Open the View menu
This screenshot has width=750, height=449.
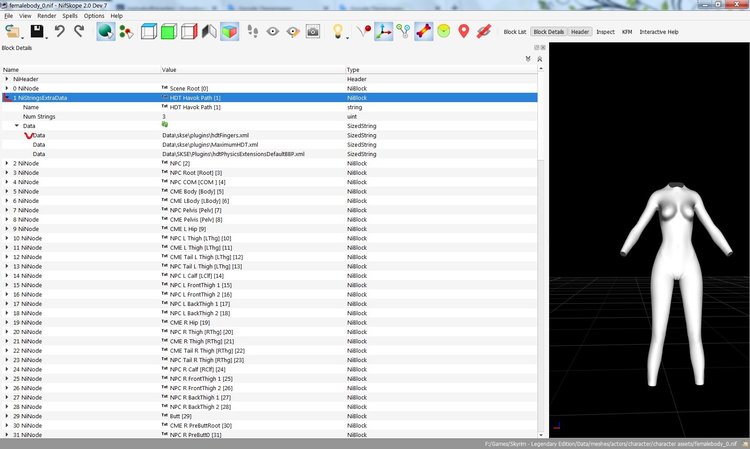click(x=25, y=16)
